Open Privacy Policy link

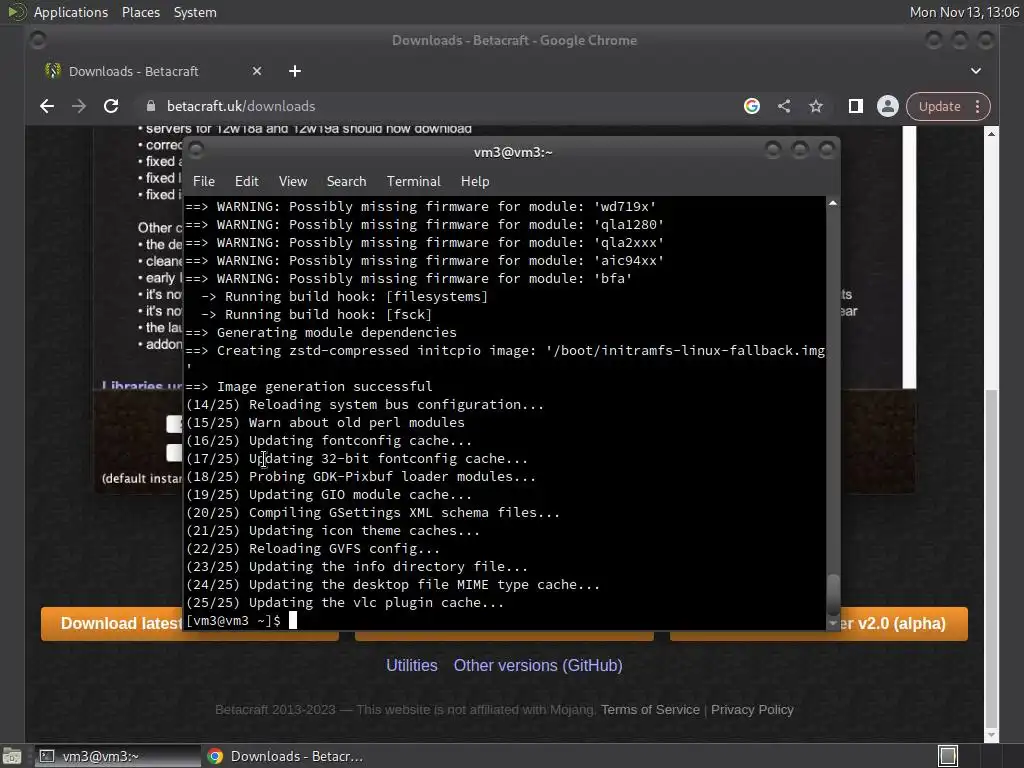752,710
